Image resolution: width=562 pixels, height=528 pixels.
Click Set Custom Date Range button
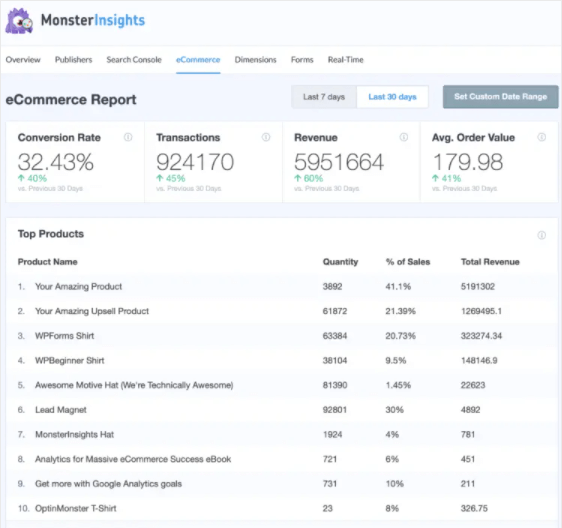tap(501, 97)
